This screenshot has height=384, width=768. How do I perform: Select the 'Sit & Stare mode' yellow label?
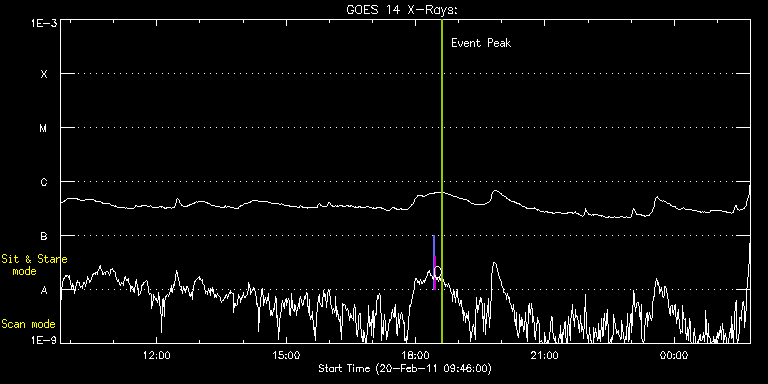[x=34, y=265]
